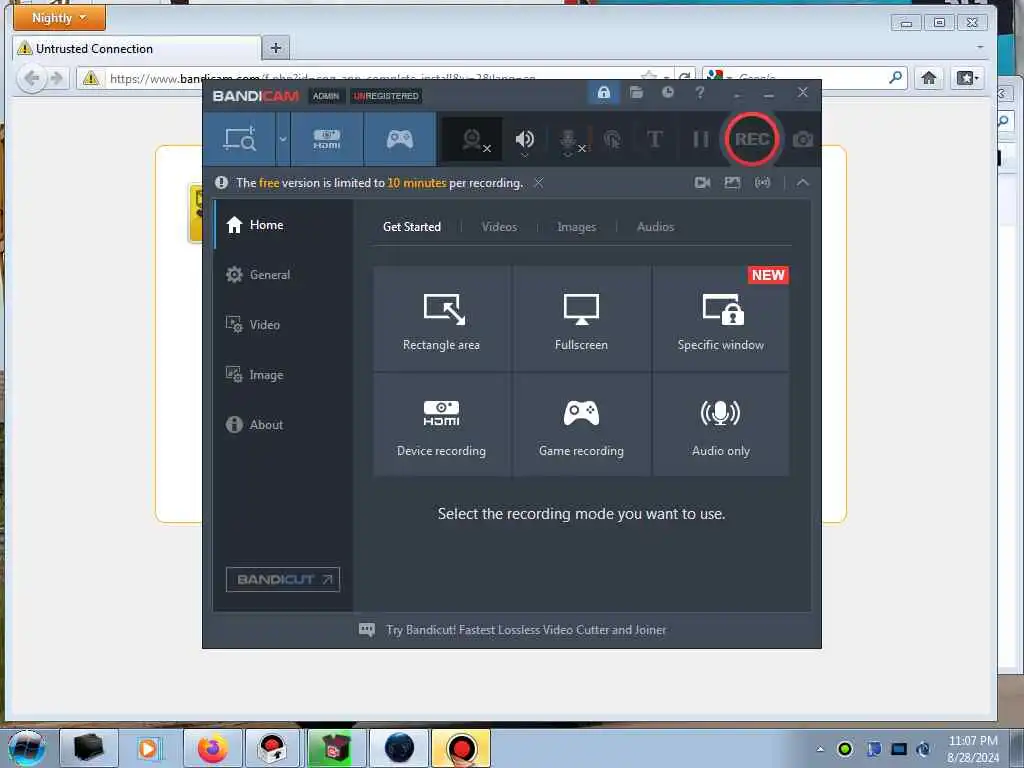Image resolution: width=1024 pixels, height=768 pixels.
Task: Open the Windows Start menu
Action: click(26, 748)
